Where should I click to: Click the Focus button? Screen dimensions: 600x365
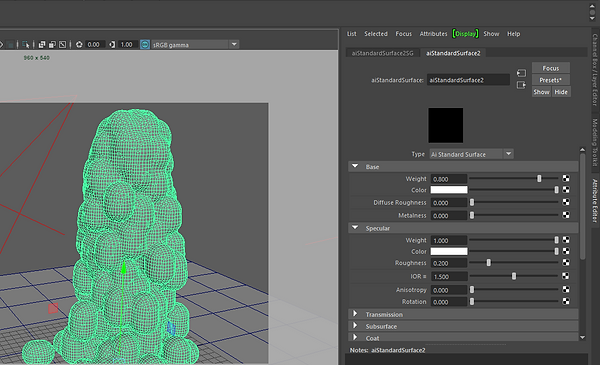(551, 68)
